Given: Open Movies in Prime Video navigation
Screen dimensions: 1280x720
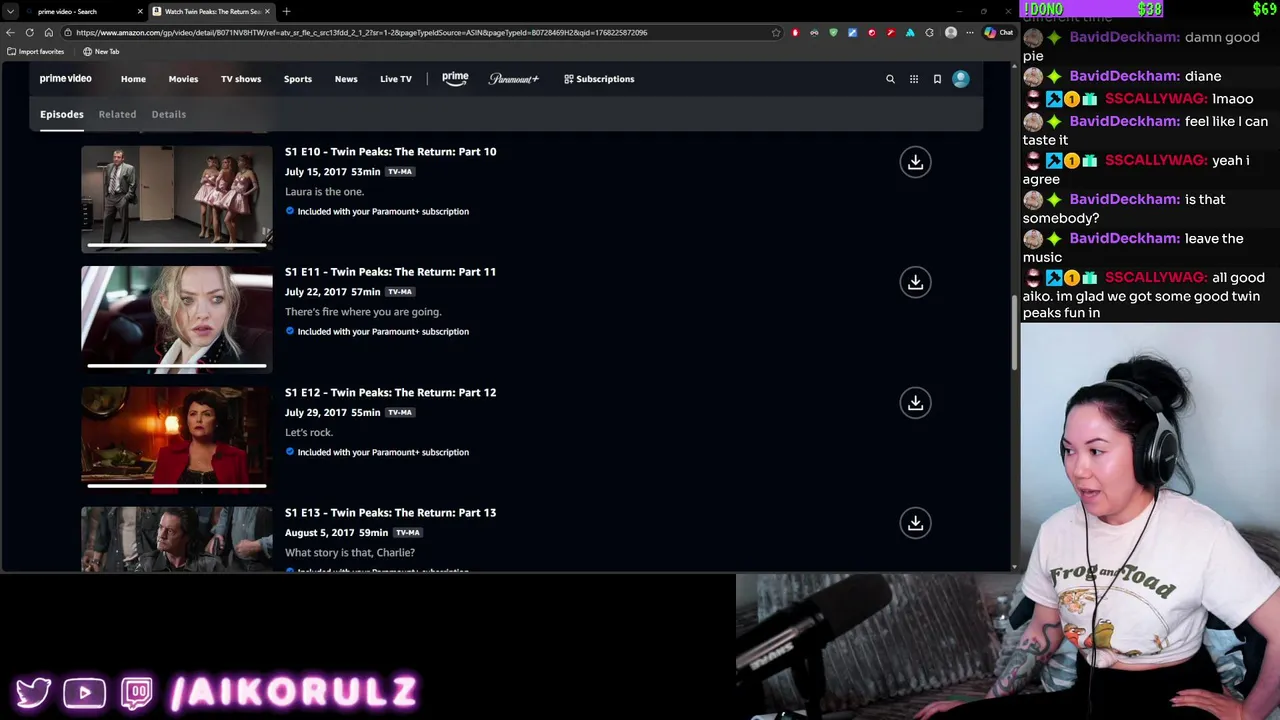Looking at the screenshot, I should coord(183,79).
